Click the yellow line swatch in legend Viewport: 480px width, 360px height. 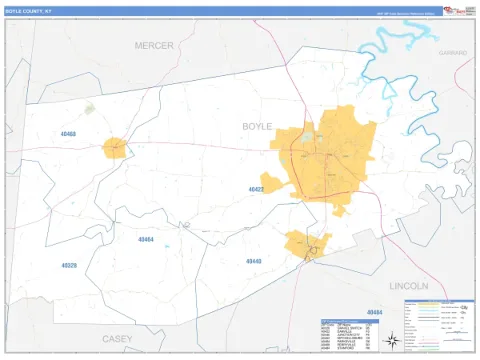[428, 304]
